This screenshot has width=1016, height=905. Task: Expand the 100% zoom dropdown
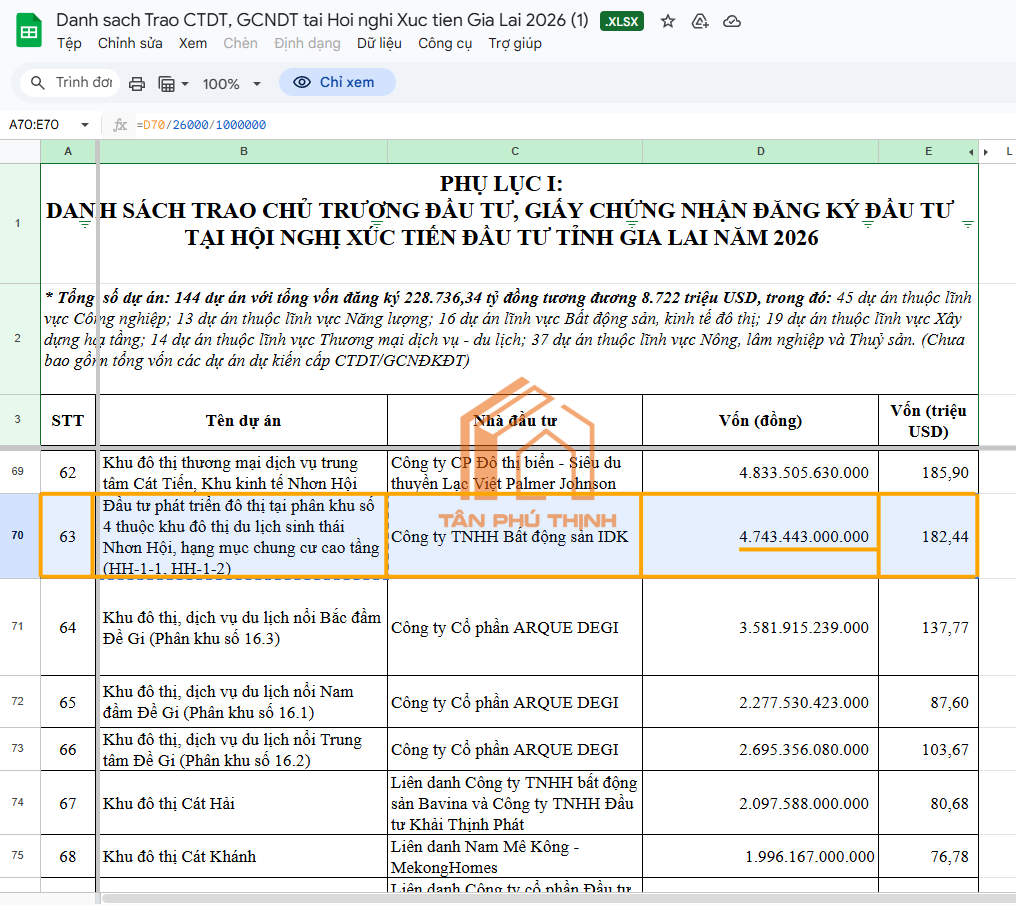(257, 84)
